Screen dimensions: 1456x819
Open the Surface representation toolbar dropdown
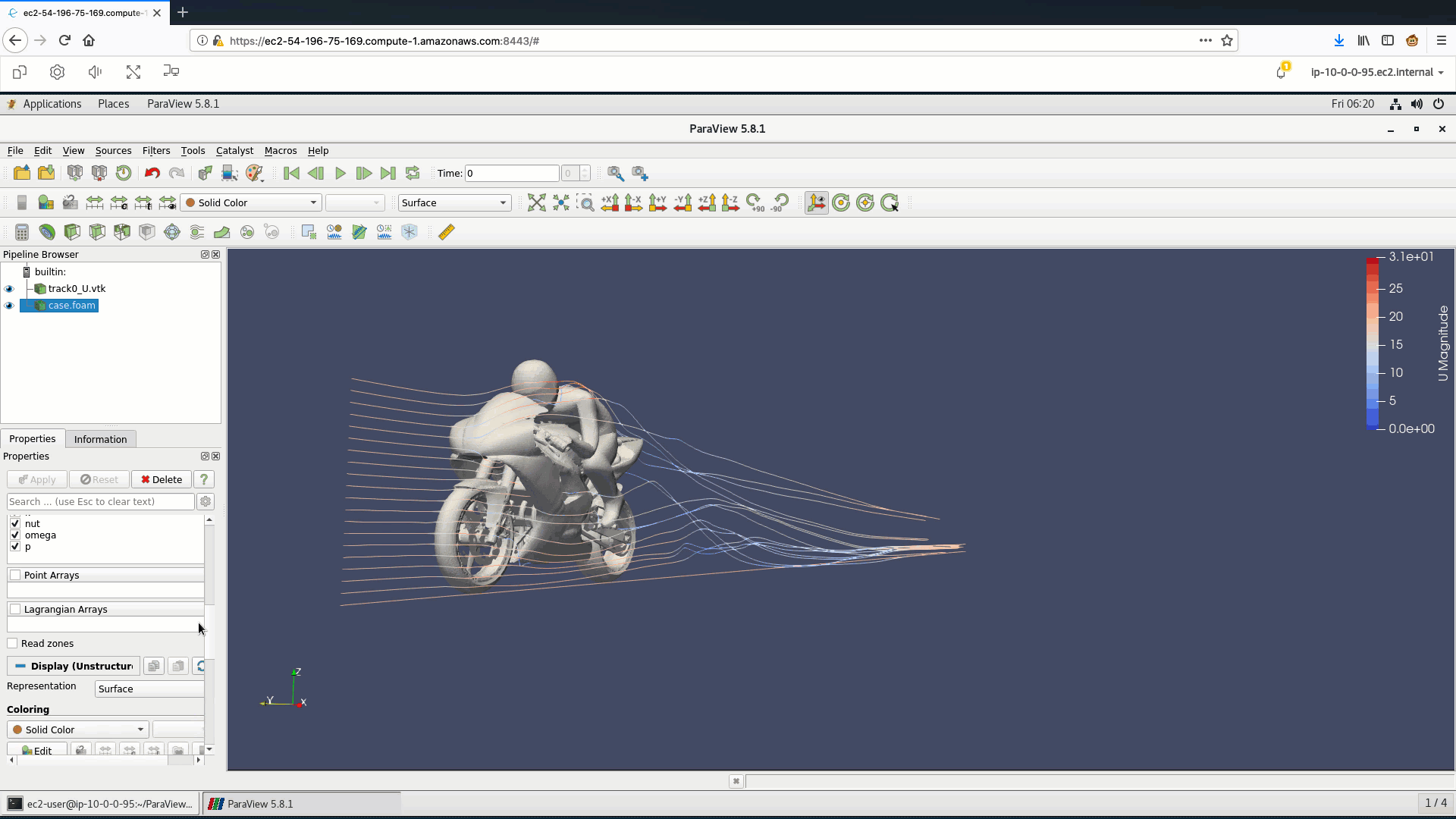pyautogui.click(x=453, y=202)
